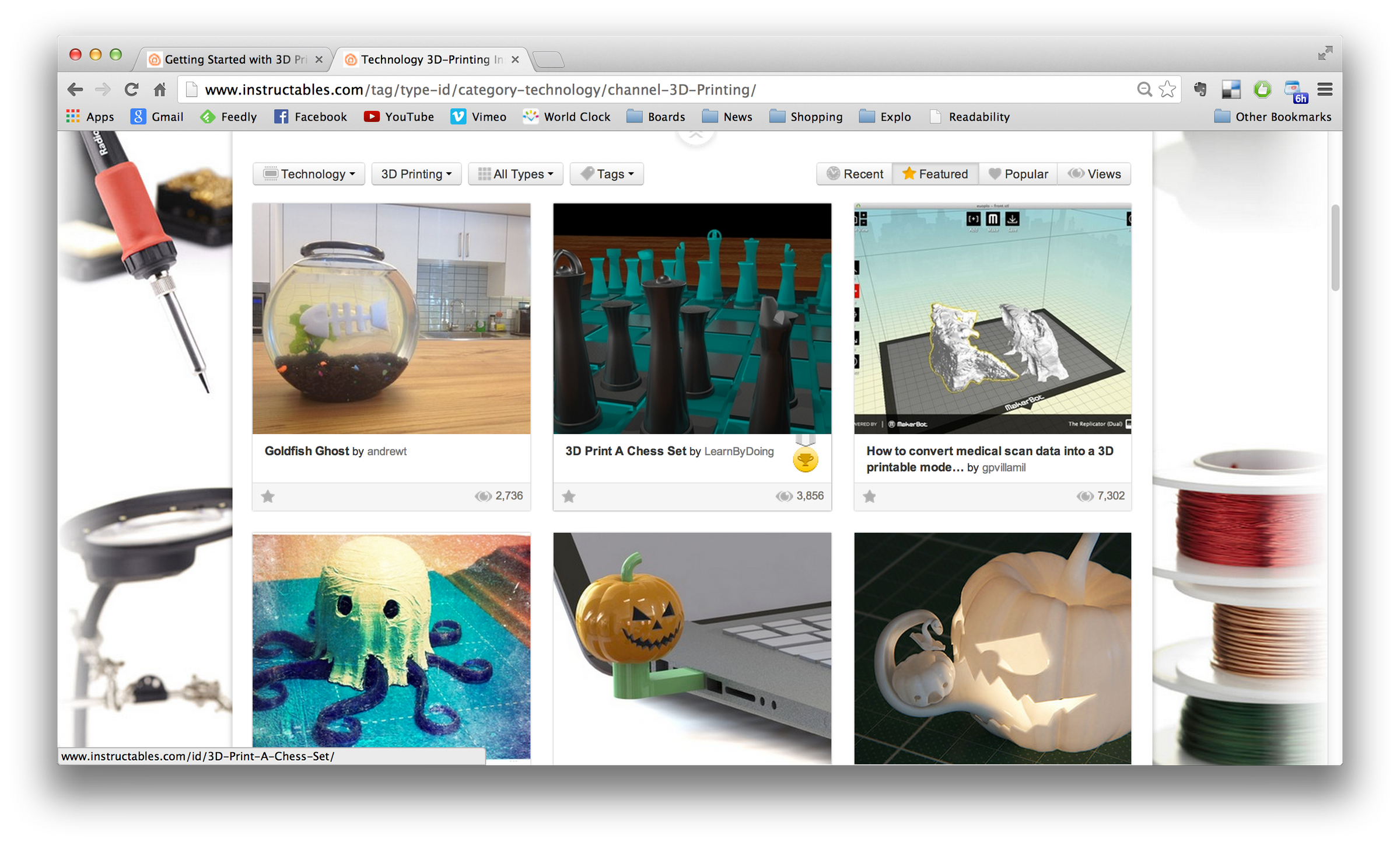The width and height of the screenshot is (1400, 845).
Task: Expand the Tags dropdown
Action: tap(607, 174)
